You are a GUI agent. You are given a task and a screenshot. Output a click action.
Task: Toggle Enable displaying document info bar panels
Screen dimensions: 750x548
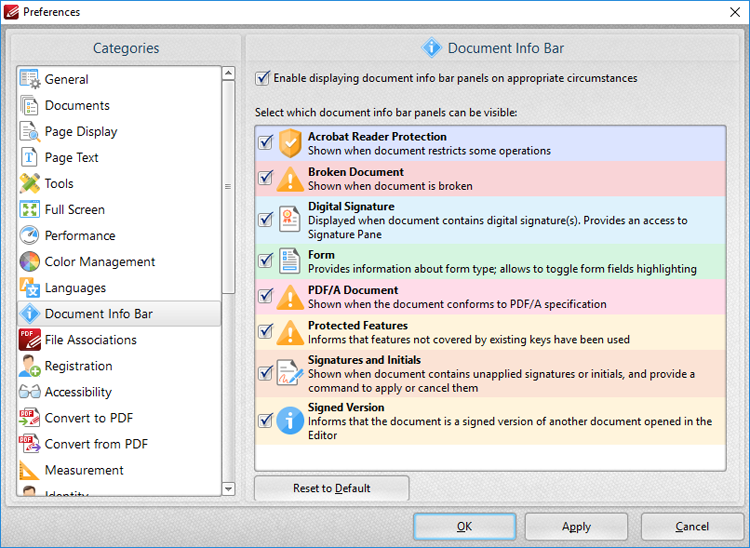(x=262, y=78)
